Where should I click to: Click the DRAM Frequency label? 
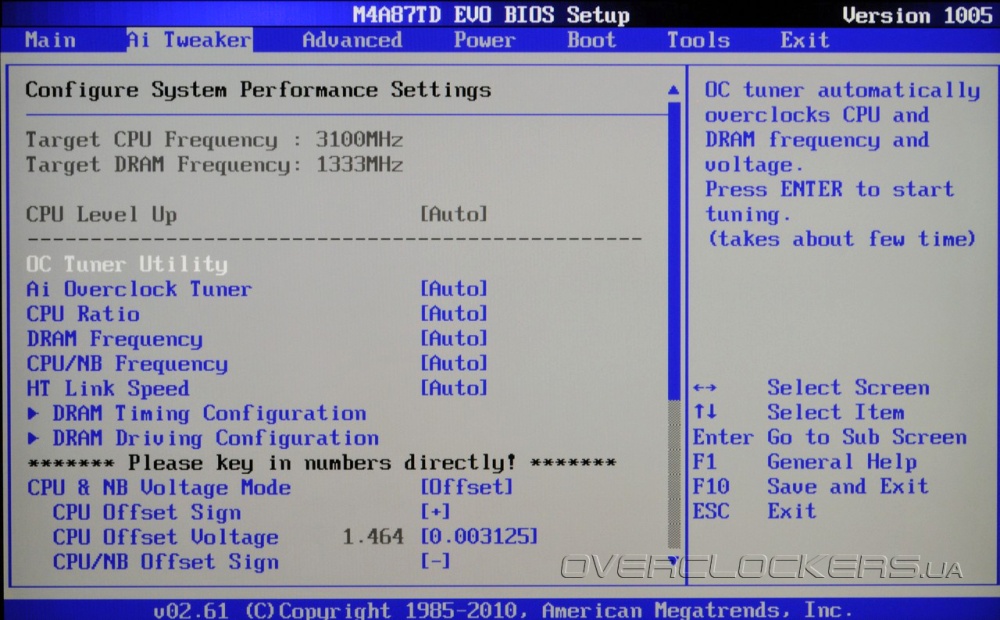point(114,339)
